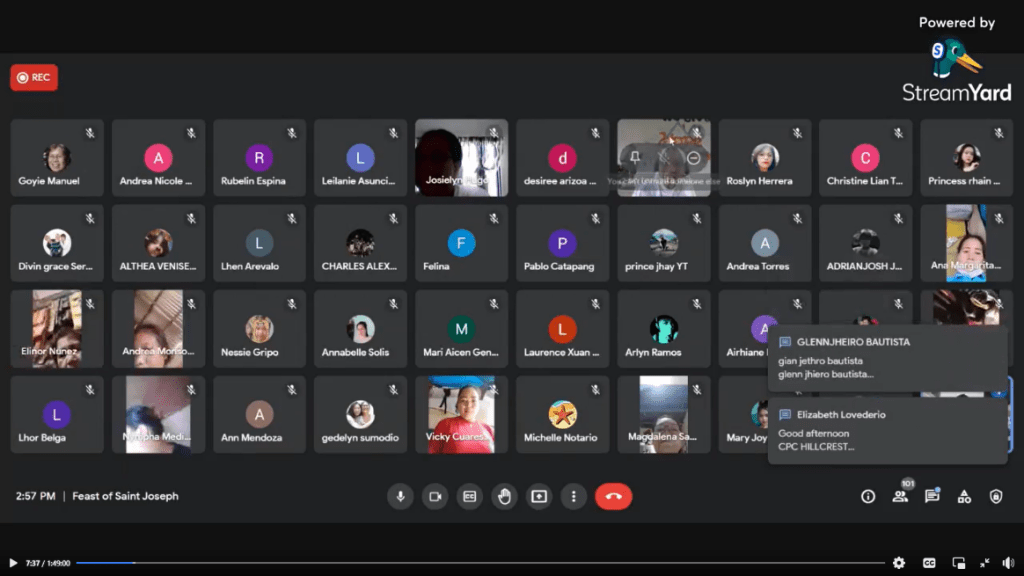
Task: Open the chat panel icon
Action: coord(932,496)
